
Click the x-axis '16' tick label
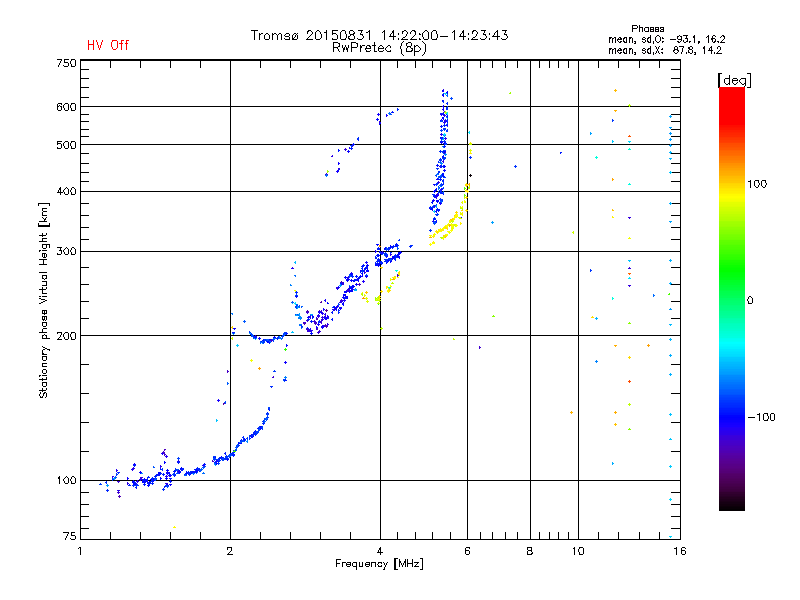point(680,551)
